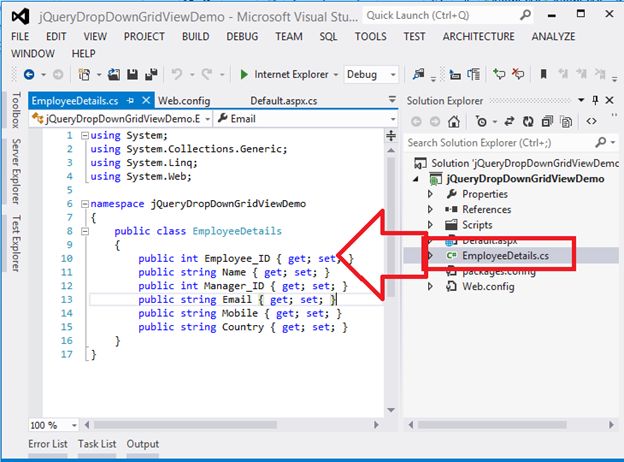
Task: Click the editor horizontal scrollbar thumb
Action: click(185, 425)
